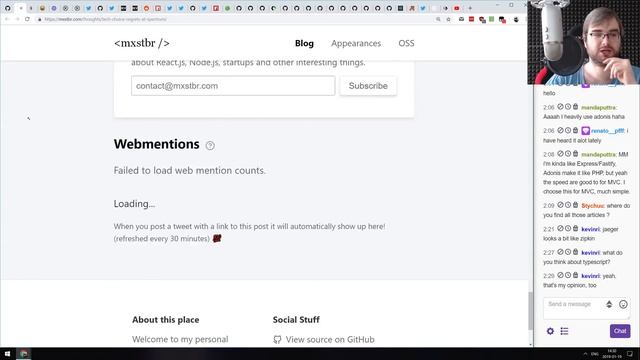This screenshot has height=360, width=640.
Task: Click the Webmentions help question mark
Action: click(210, 145)
